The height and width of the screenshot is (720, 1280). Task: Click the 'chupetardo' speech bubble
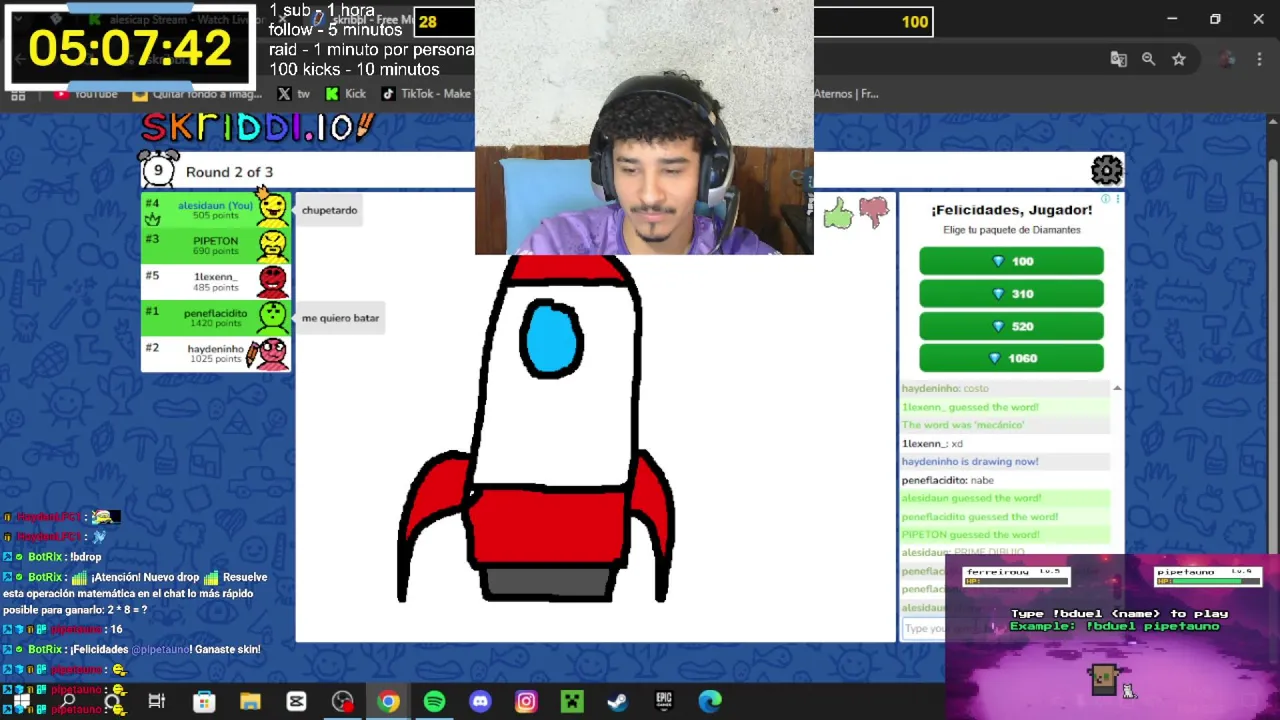(x=329, y=210)
